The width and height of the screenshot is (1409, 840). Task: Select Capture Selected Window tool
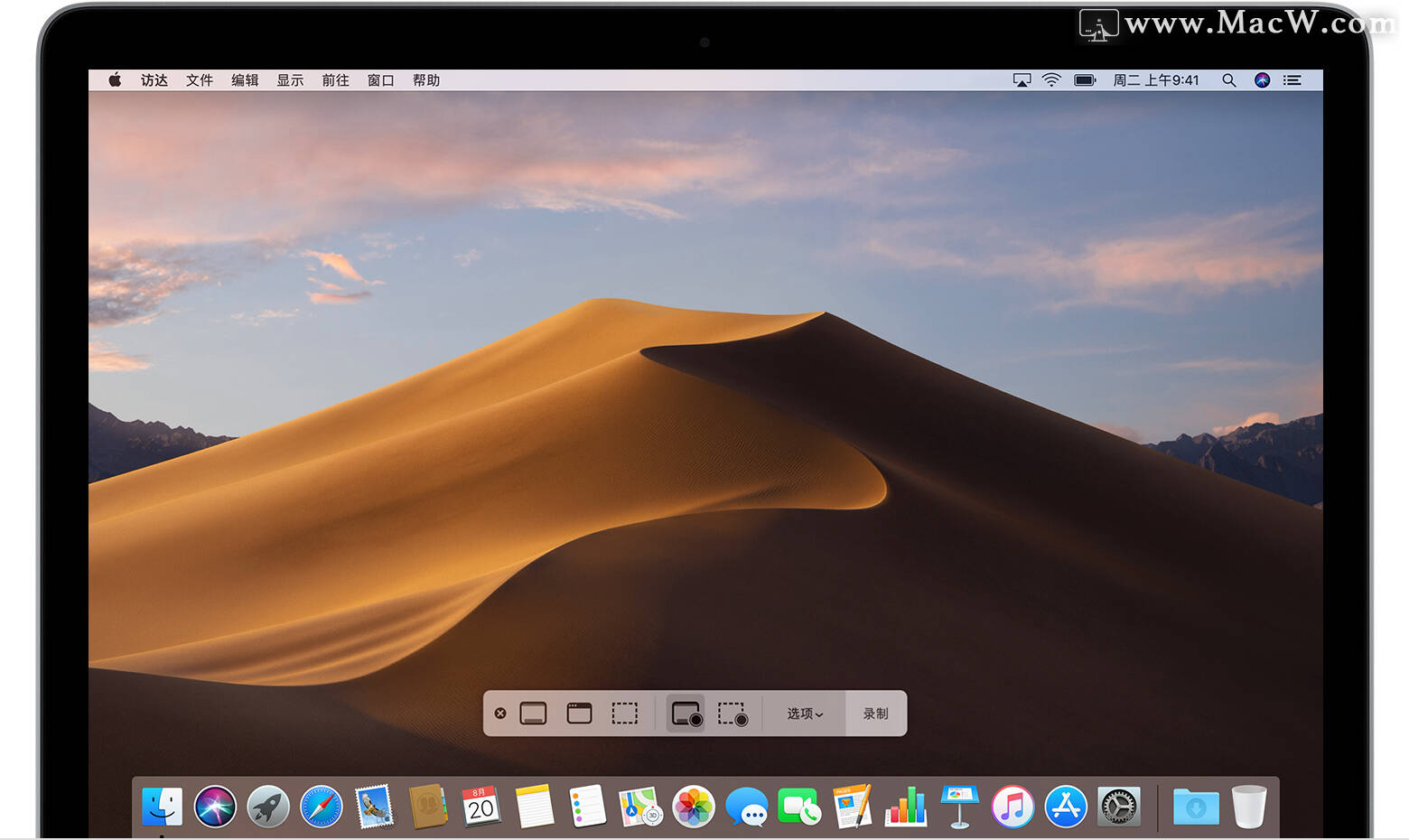point(579,714)
